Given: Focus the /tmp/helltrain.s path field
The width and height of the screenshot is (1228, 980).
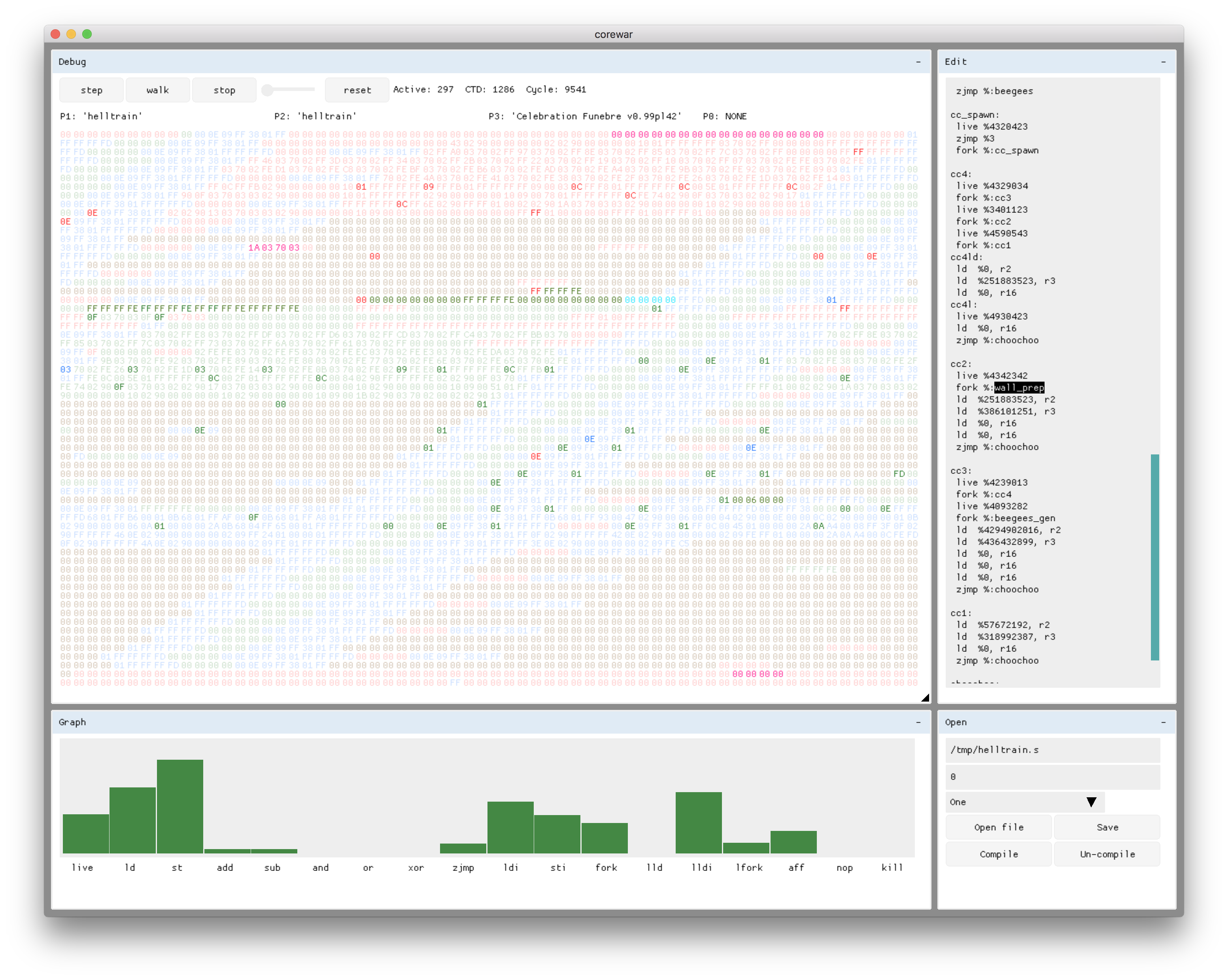Looking at the screenshot, I should (x=1052, y=750).
